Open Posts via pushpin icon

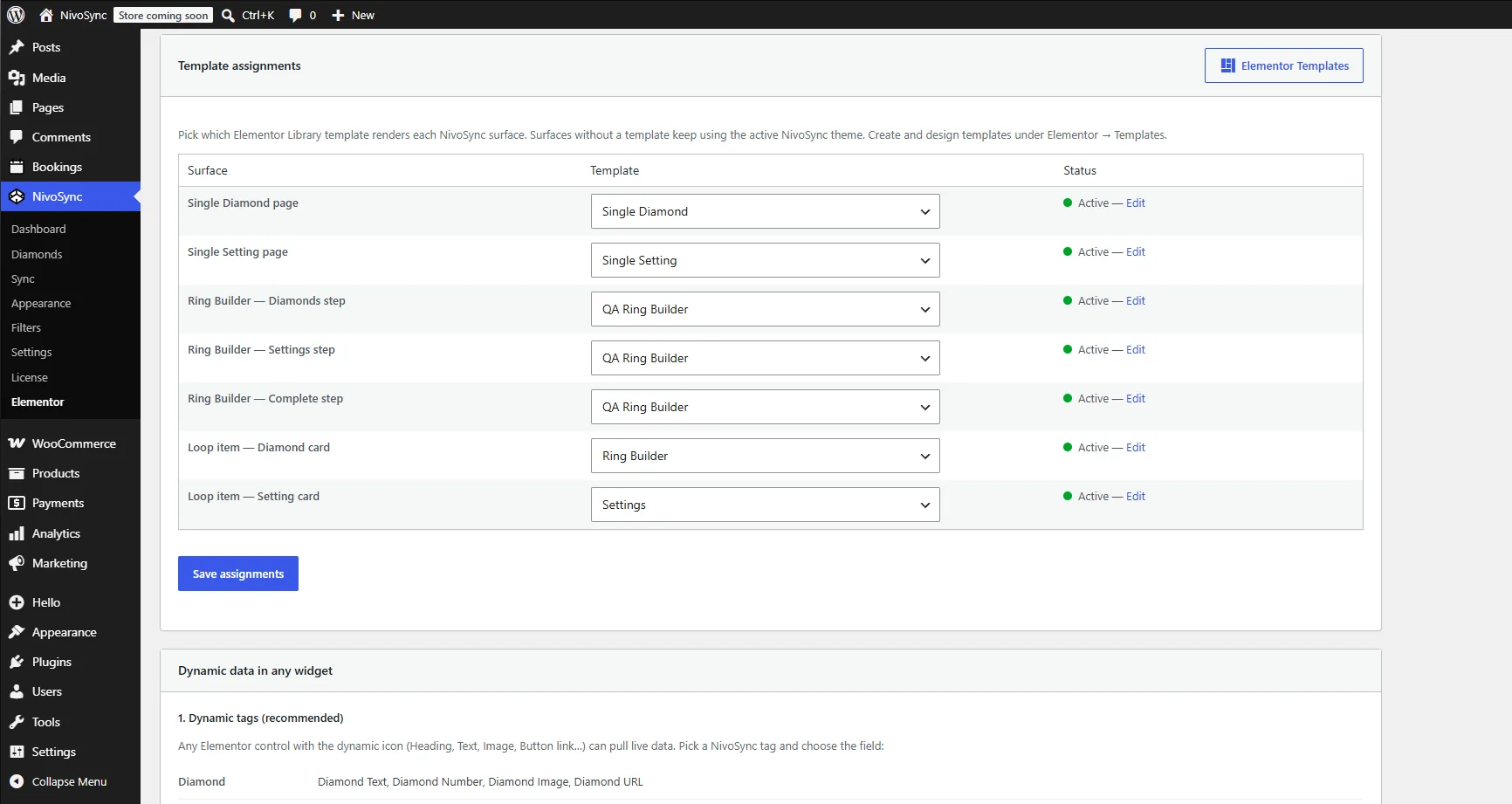17,47
